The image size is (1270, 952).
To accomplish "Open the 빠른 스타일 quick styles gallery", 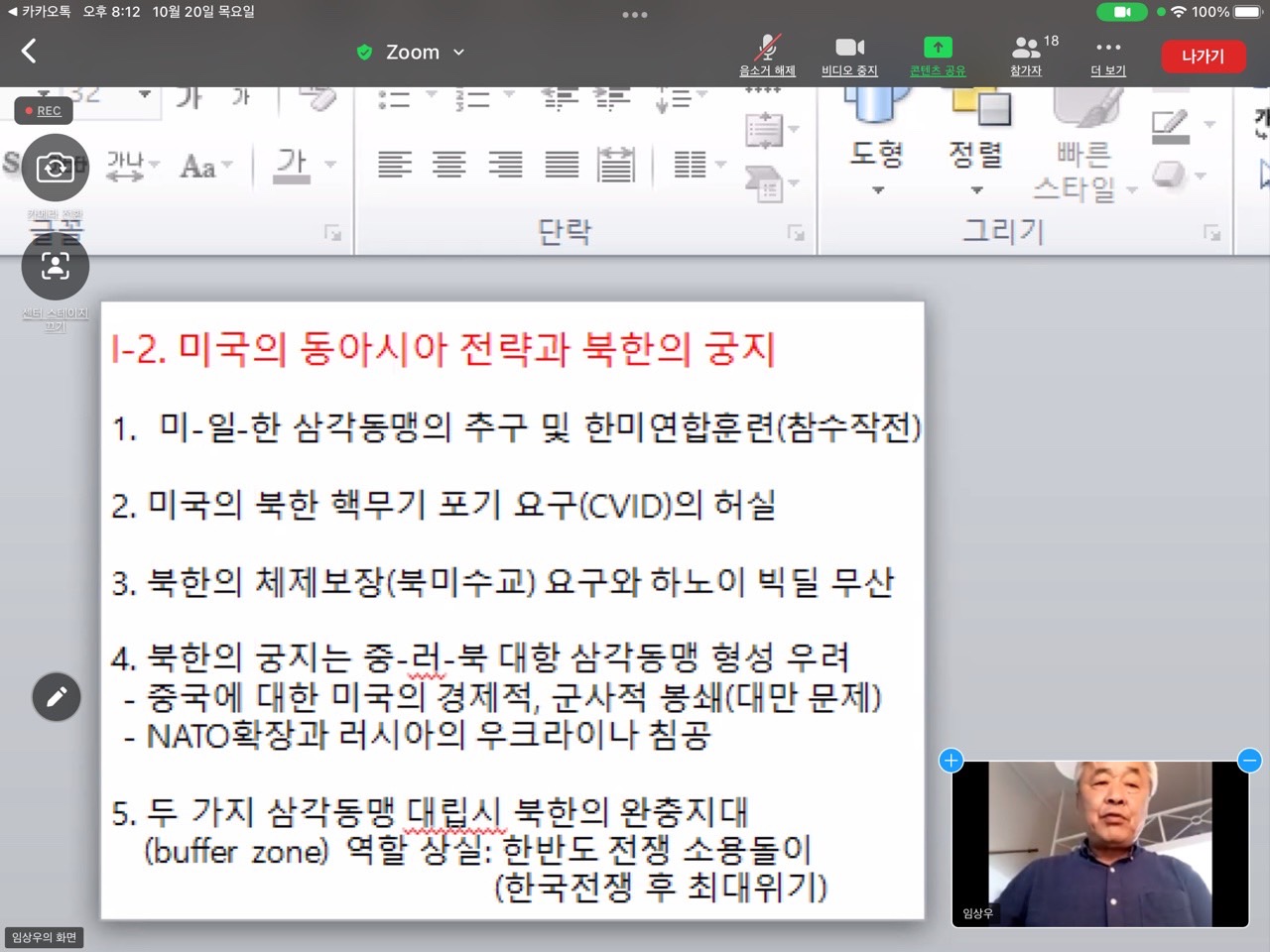I will [x=1084, y=147].
